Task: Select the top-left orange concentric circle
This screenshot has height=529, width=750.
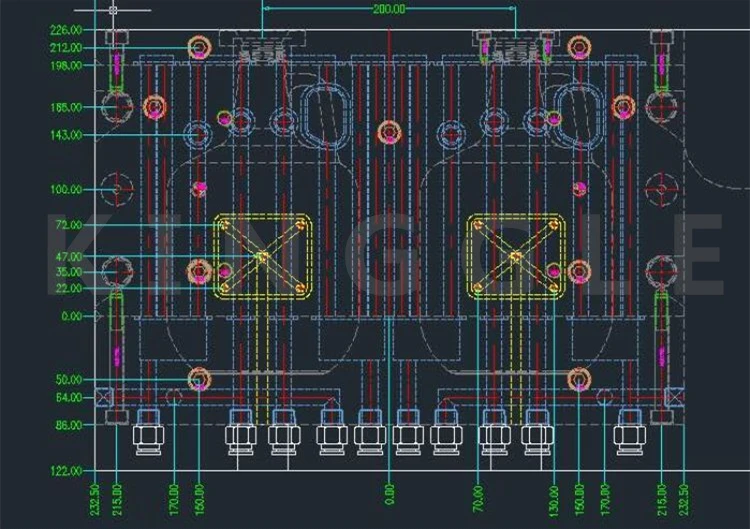Action: tap(199, 47)
